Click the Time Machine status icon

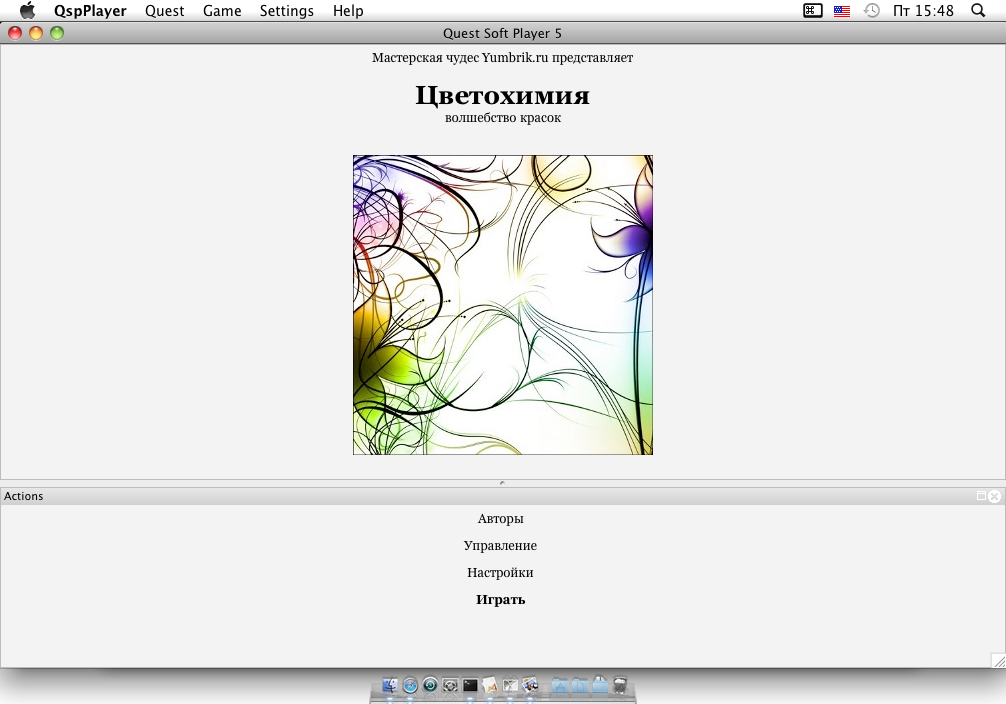[x=872, y=11]
